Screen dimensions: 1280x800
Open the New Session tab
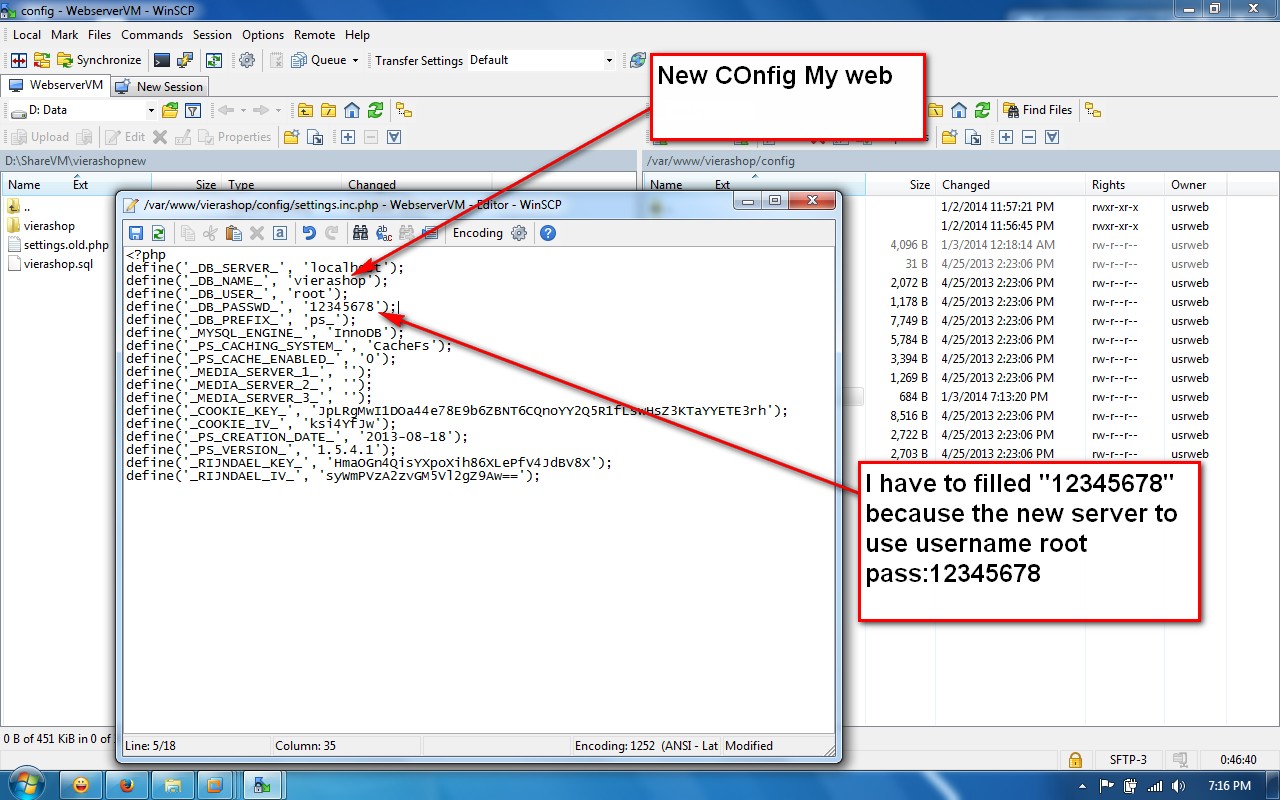coord(159,87)
